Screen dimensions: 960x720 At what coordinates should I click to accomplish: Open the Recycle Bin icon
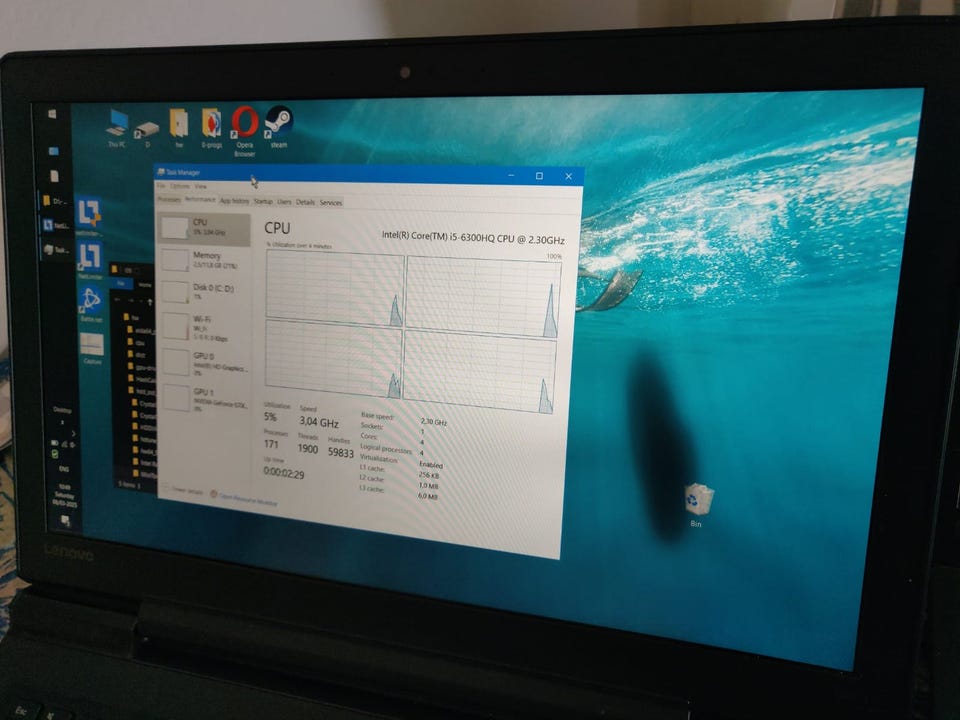[x=698, y=504]
